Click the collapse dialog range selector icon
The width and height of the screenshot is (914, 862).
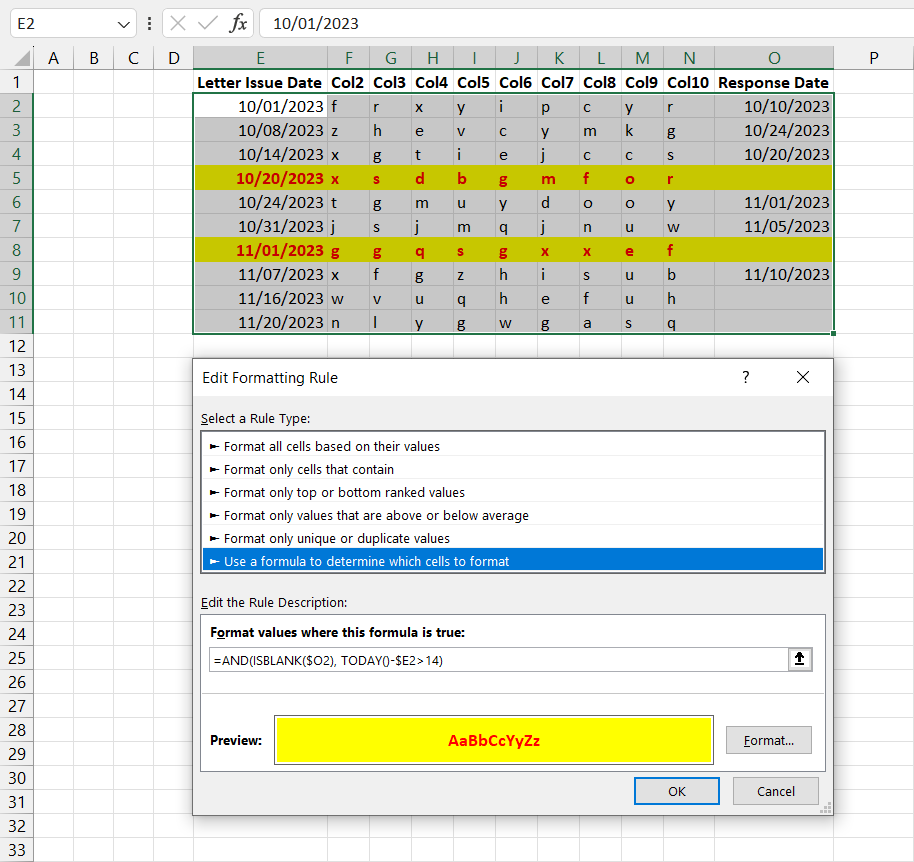pyautogui.click(x=799, y=659)
